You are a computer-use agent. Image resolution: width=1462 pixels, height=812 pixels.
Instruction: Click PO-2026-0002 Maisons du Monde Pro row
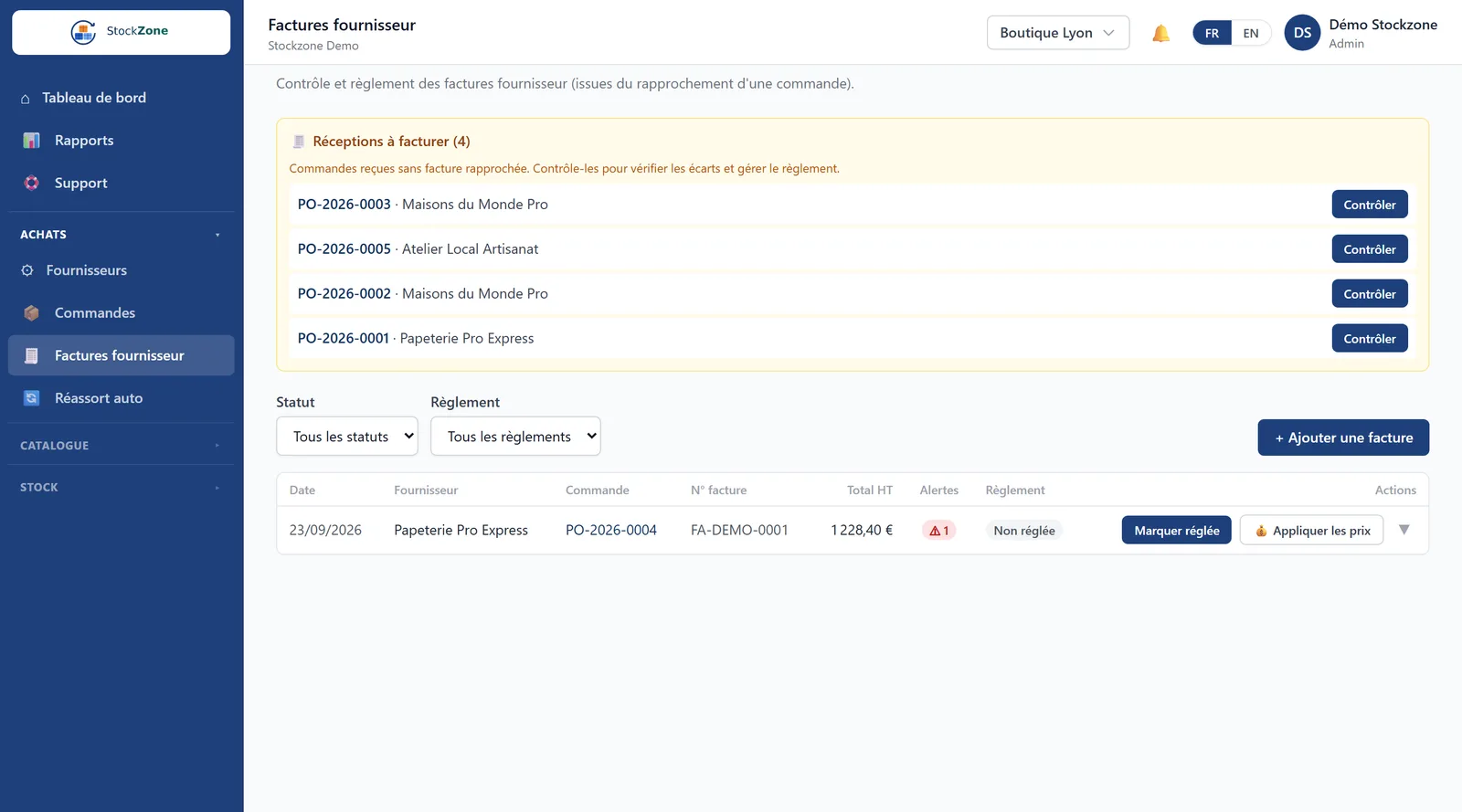852,294
